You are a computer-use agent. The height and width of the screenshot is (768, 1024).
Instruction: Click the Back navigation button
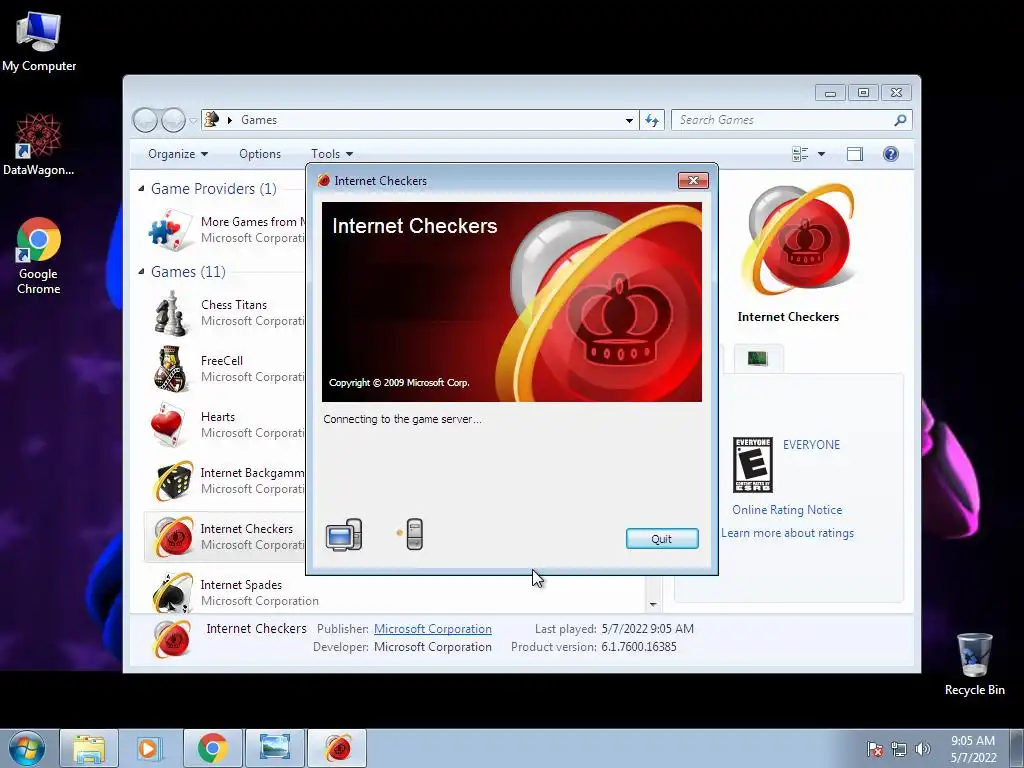tap(145, 120)
